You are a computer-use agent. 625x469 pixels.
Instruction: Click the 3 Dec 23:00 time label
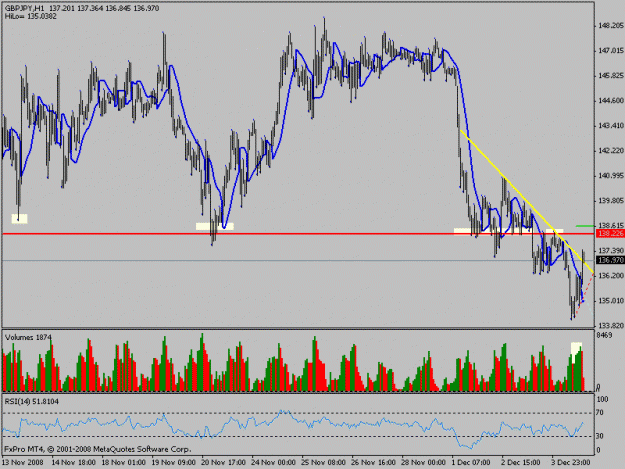571,462
